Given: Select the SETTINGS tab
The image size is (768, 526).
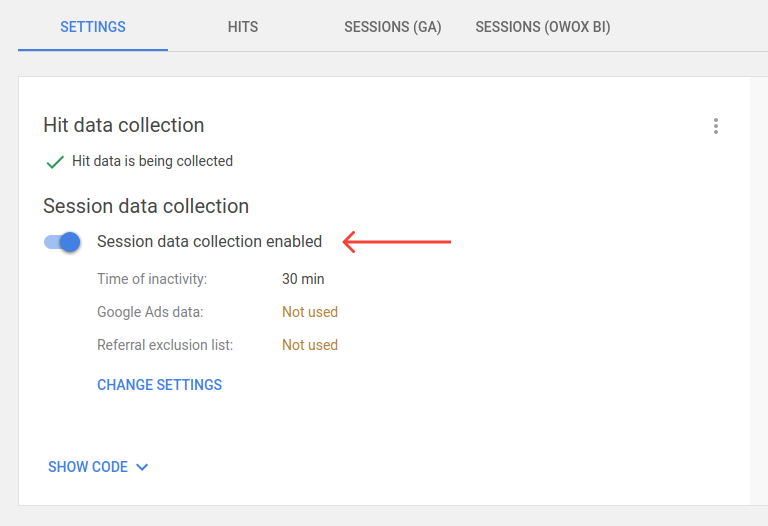Looking at the screenshot, I should tap(93, 26).
